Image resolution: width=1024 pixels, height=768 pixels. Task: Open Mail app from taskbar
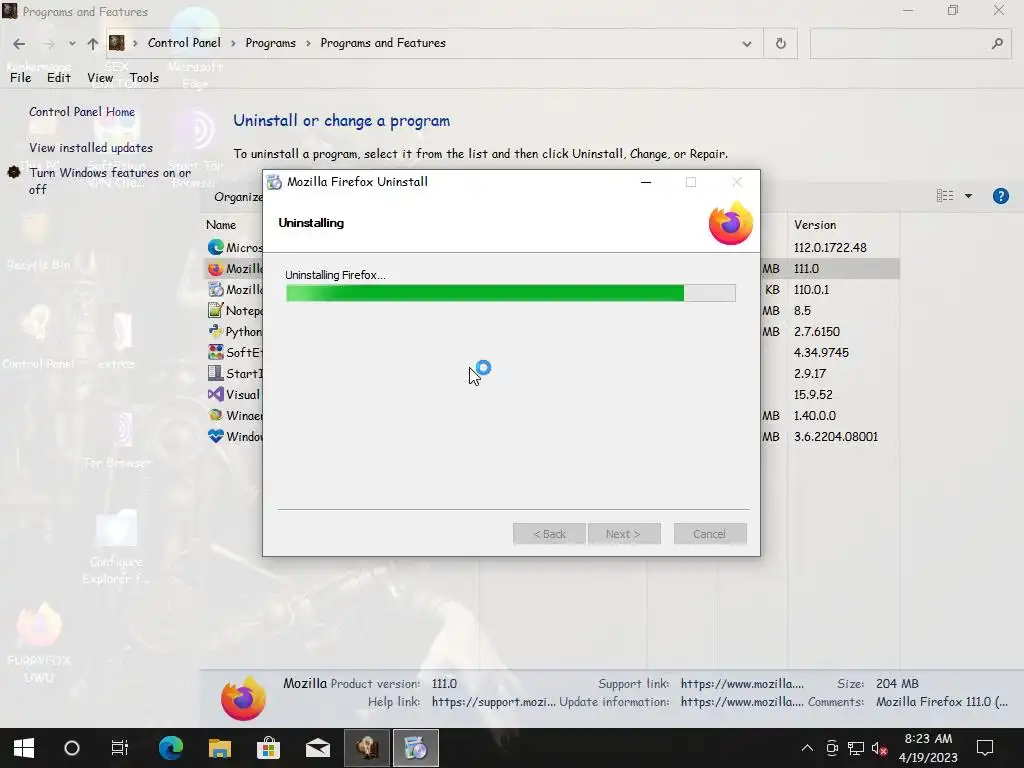click(317, 748)
